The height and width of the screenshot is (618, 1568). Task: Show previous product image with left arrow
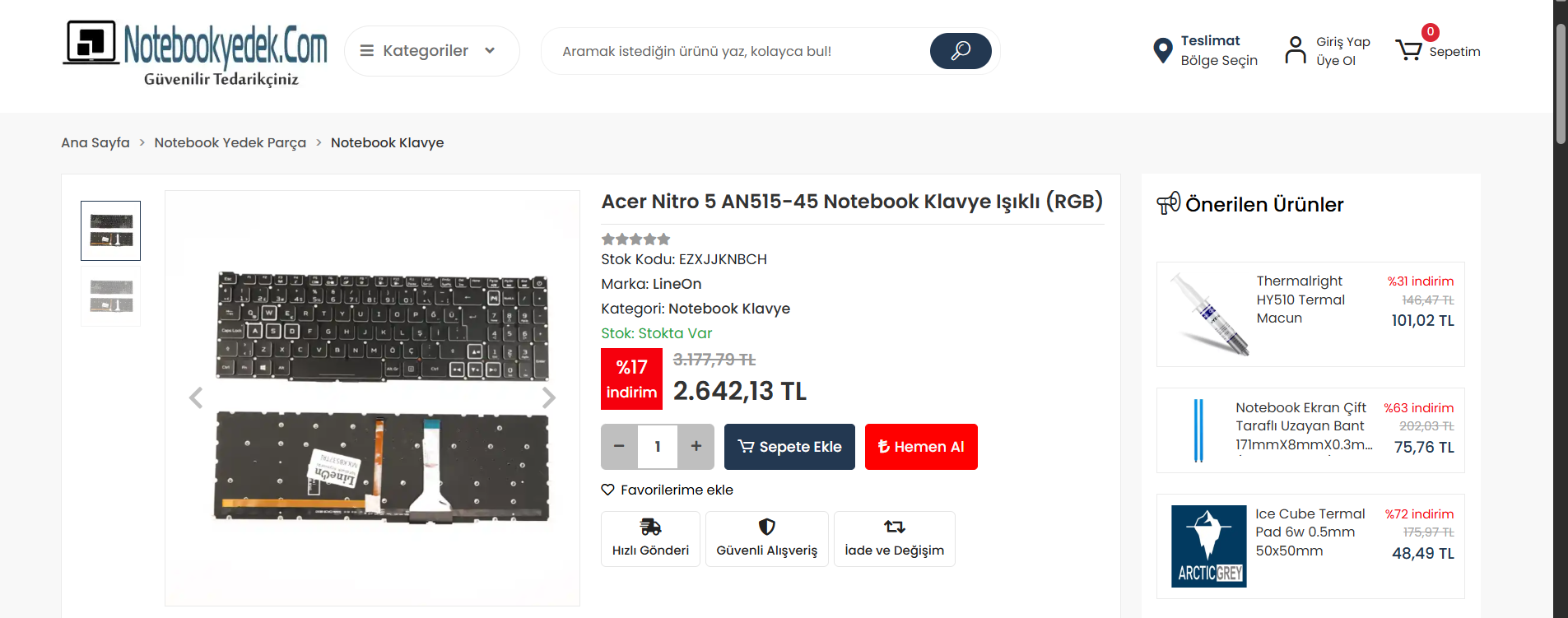click(x=196, y=398)
